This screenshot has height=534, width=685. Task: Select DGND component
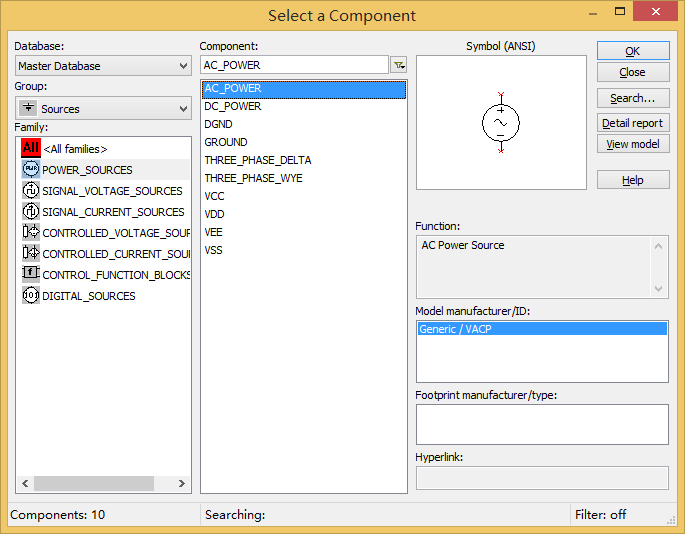coord(218,124)
